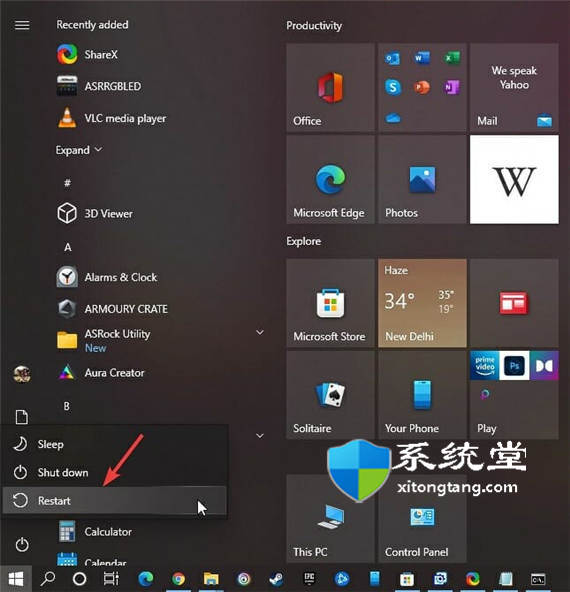Launch ASRRGBLED app
This screenshot has width=570, height=592.
(x=99, y=86)
